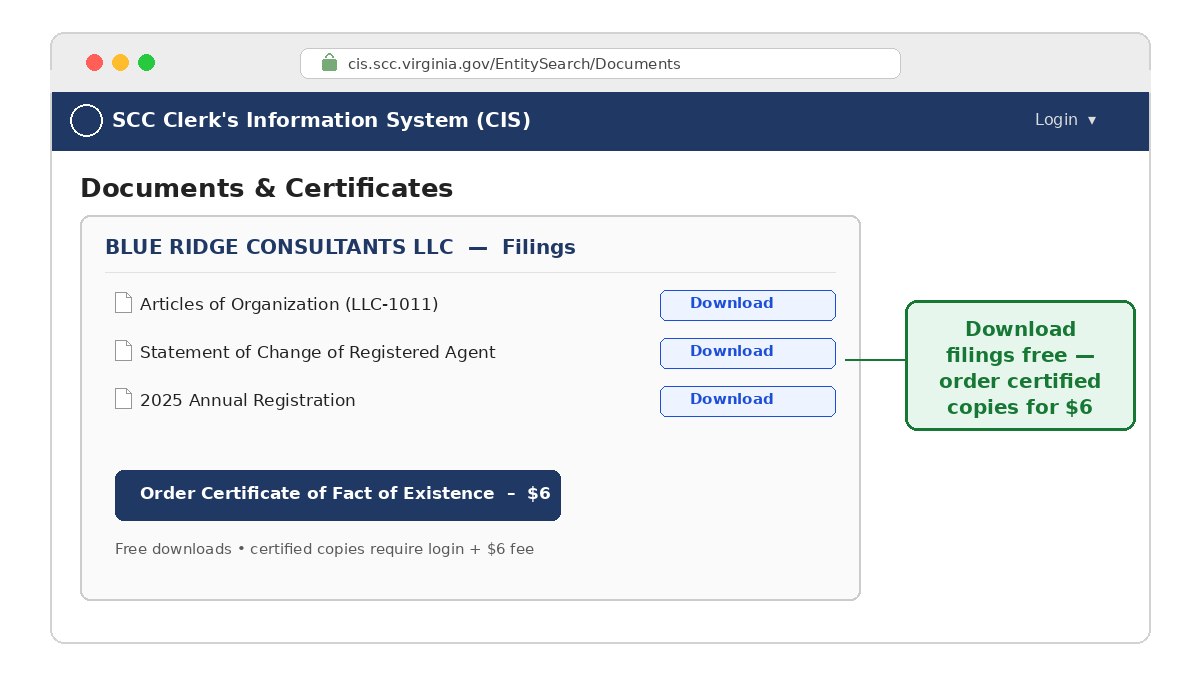
Task: Click the 2025 Annual Registration document icon
Action: (x=123, y=399)
